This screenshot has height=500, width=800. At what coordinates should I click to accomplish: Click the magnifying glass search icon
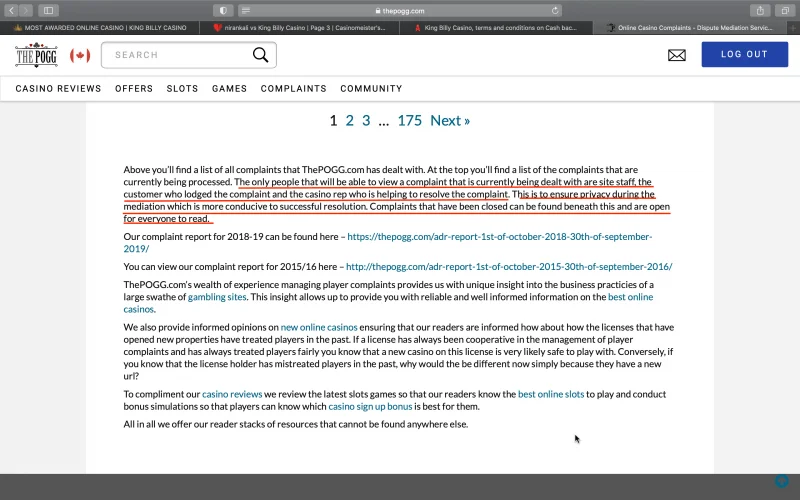click(260, 55)
